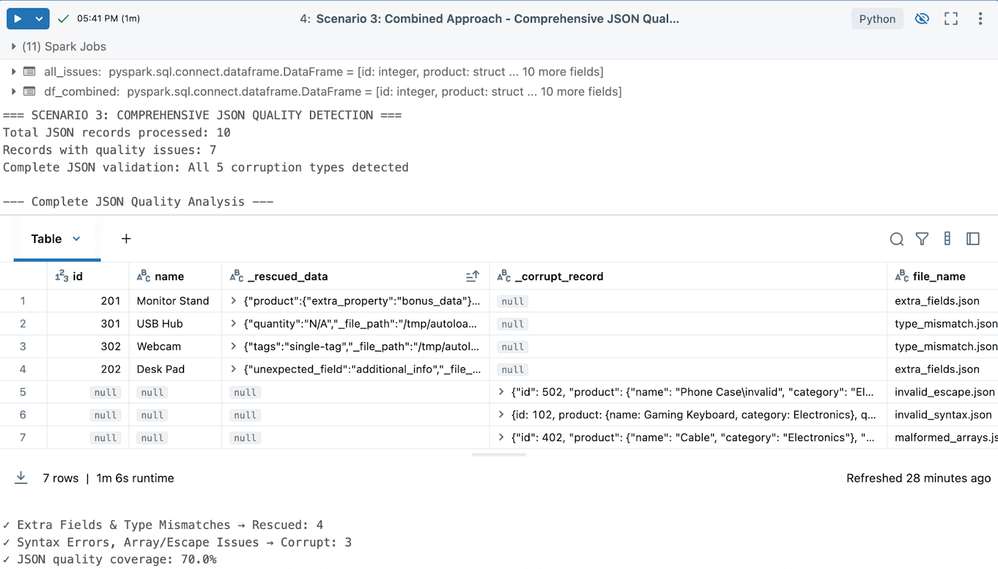Select the id 302 cell
The height and width of the screenshot is (569, 998).
pos(88,347)
